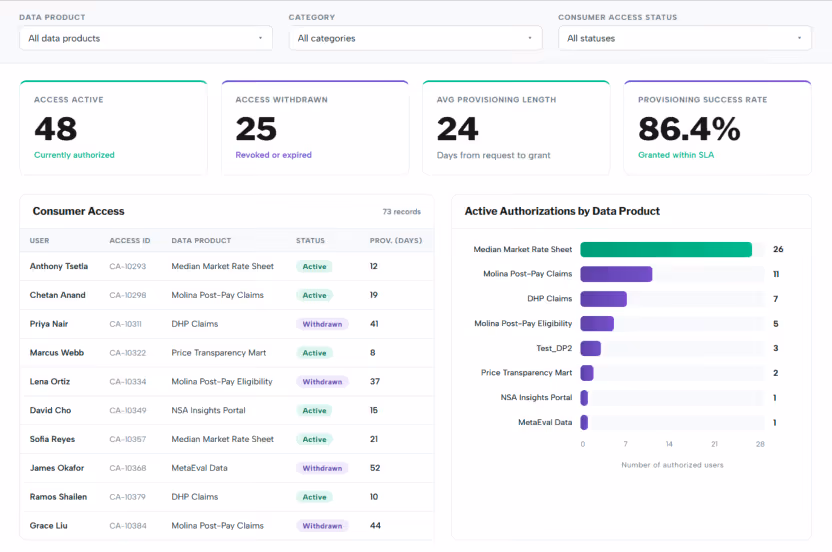The width and height of the screenshot is (832, 552).
Task: Select Priya Nair user name
Action: [49, 324]
